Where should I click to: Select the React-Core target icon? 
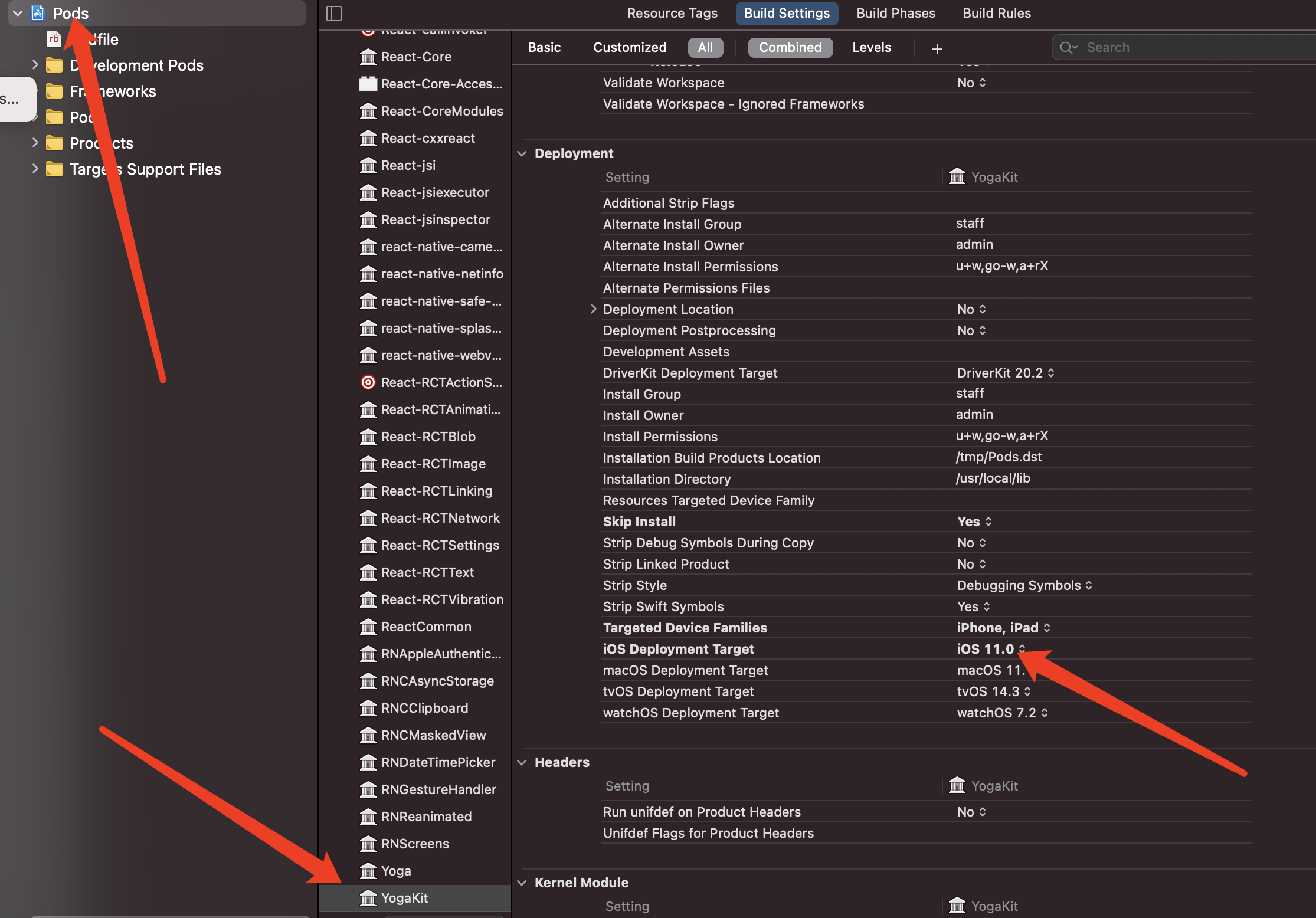tap(368, 57)
